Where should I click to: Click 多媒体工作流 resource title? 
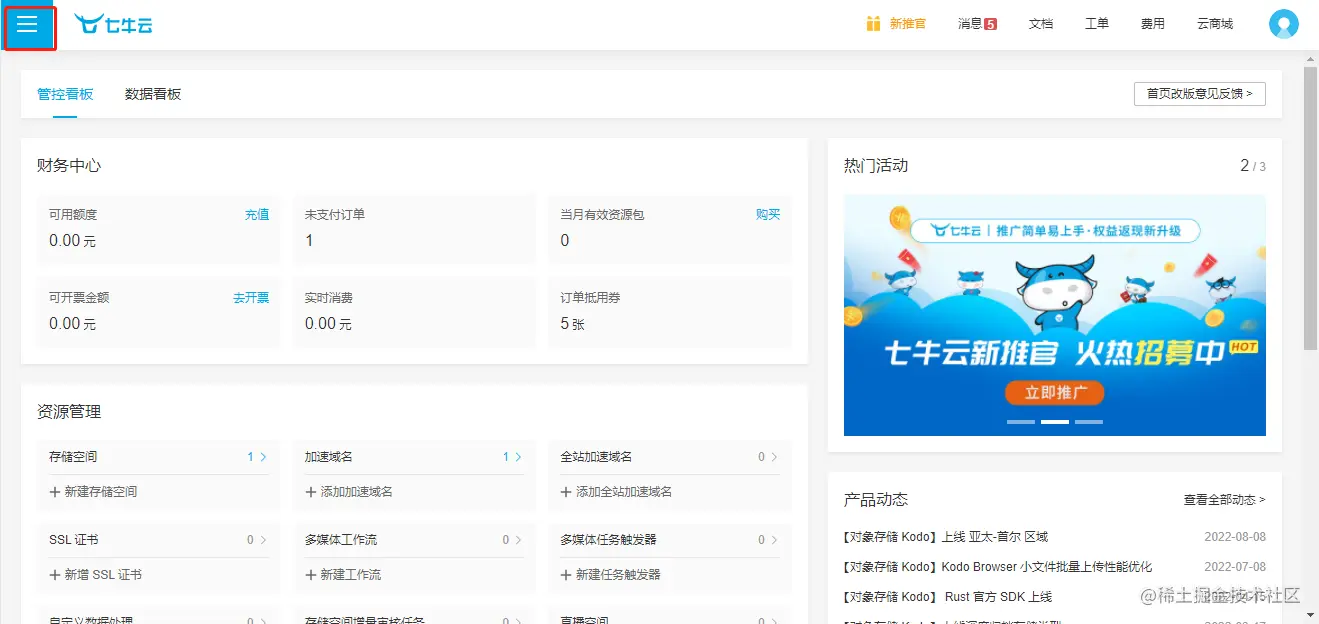(x=341, y=540)
